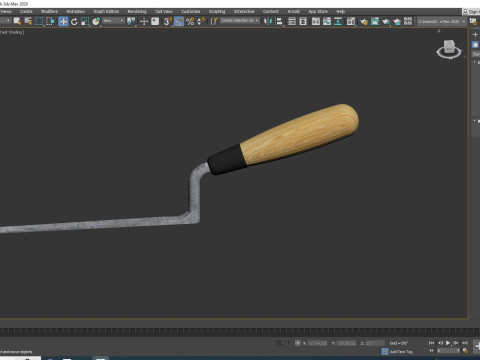480x360 pixels.
Task: Click Isolate Selection toggle icon
Action: click(x=279, y=343)
